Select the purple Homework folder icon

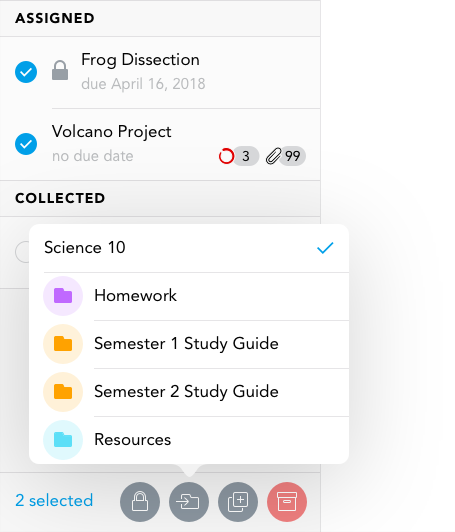pos(63,296)
